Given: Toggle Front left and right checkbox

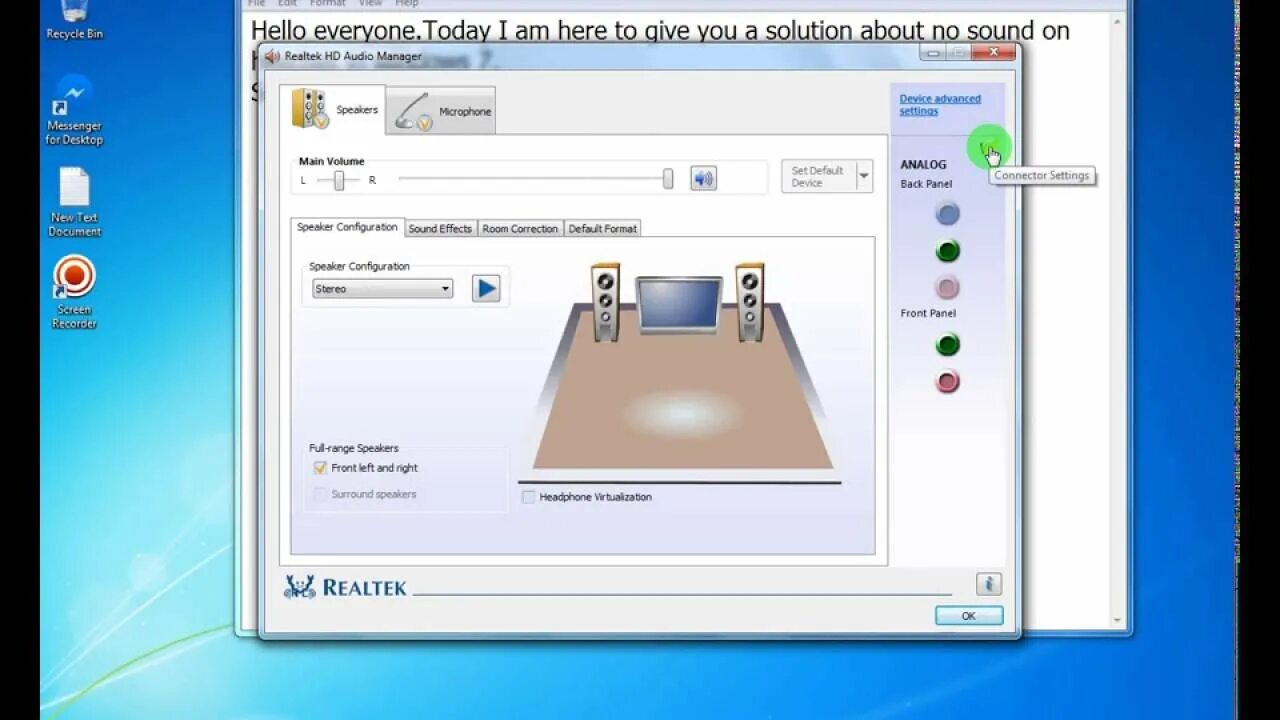Looking at the screenshot, I should 320,468.
